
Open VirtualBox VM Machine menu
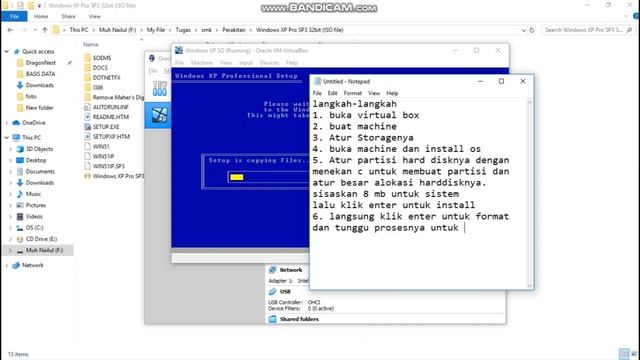coord(202,63)
